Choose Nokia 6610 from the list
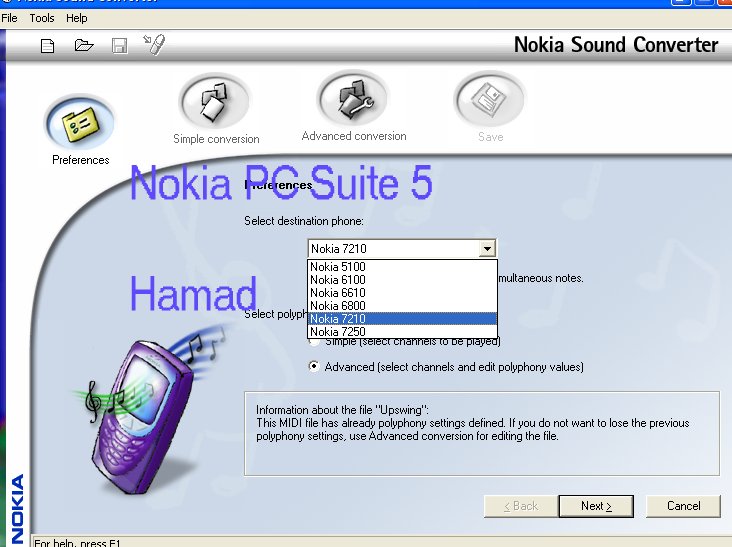 coord(402,293)
